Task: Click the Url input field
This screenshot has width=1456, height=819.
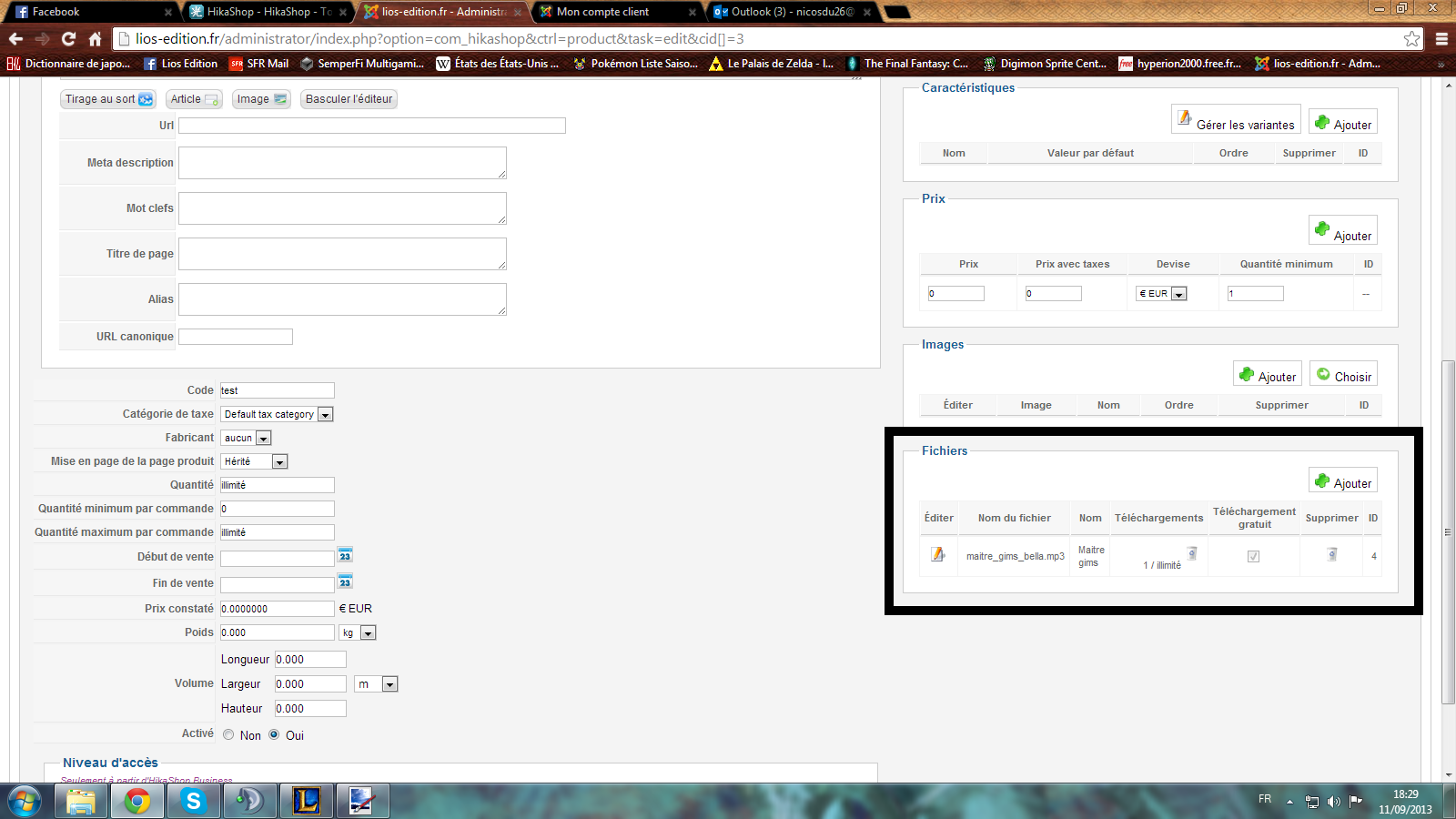Action: coord(372,126)
